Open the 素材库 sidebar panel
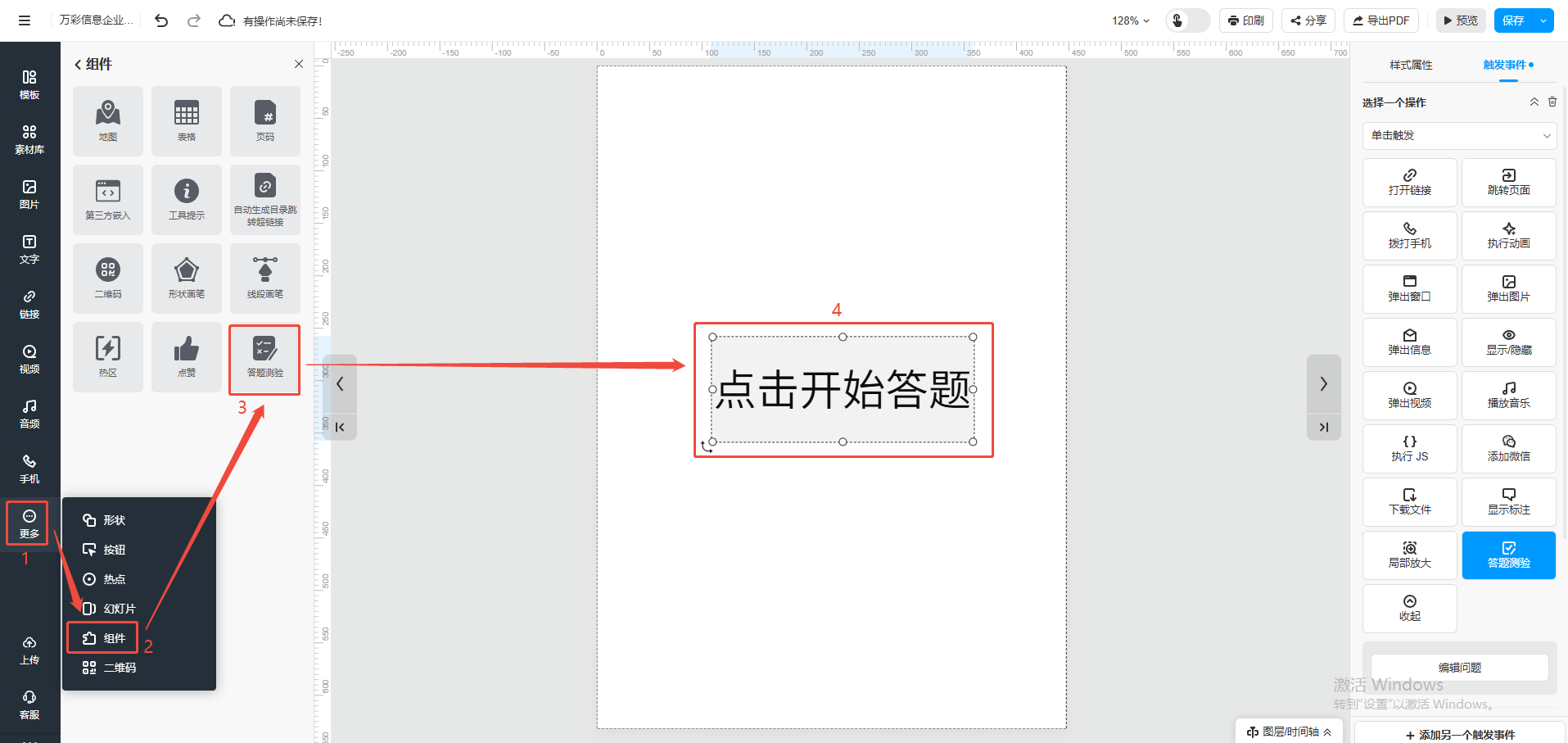 pyautogui.click(x=29, y=139)
